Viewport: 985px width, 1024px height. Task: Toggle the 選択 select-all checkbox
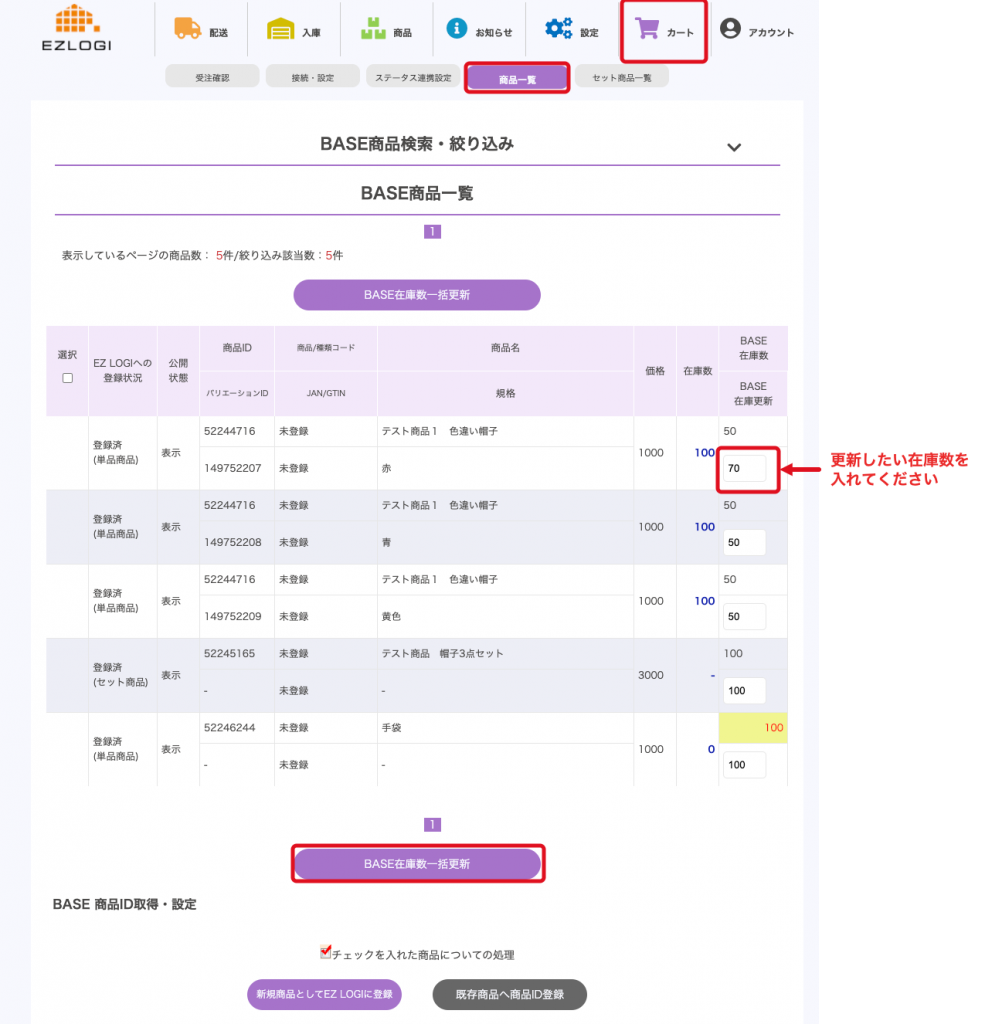click(67, 378)
